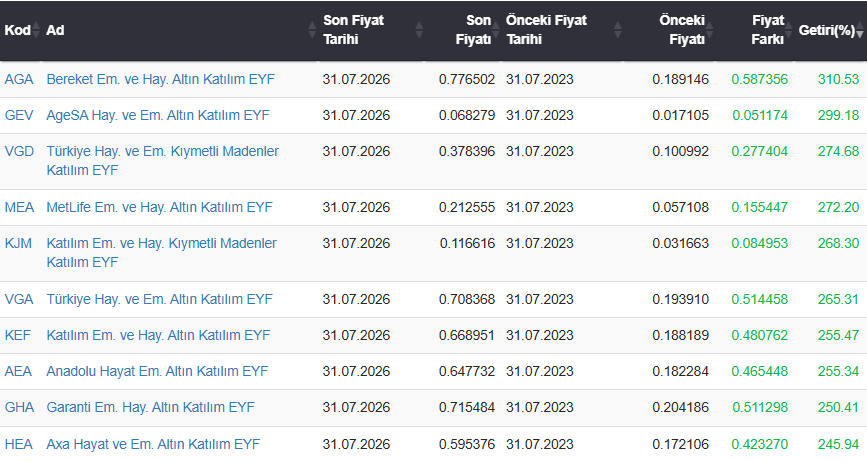Sort by Ad column sort arrows
Image resolution: width=867 pixels, height=461 pixels.
[x=312, y=30]
